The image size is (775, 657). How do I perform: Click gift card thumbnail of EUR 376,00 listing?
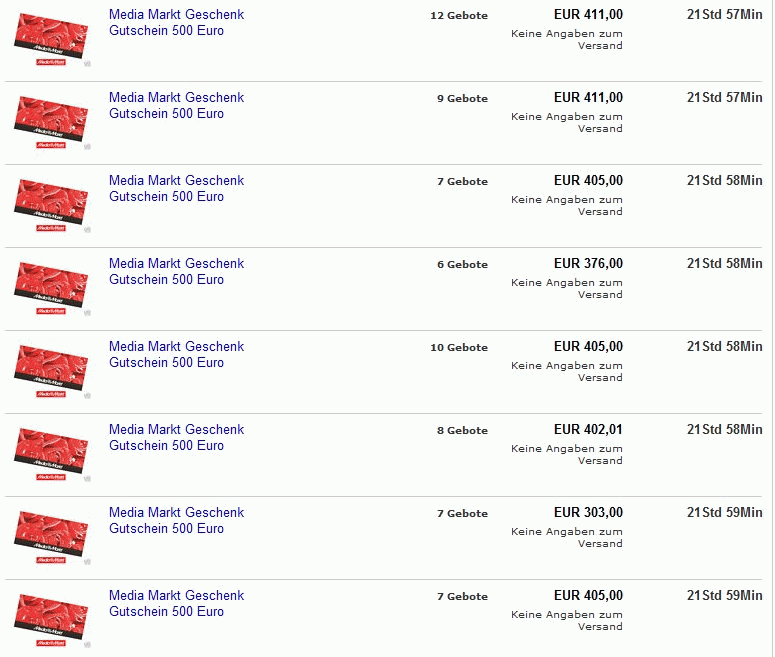pyautogui.click(x=50, y=288)
